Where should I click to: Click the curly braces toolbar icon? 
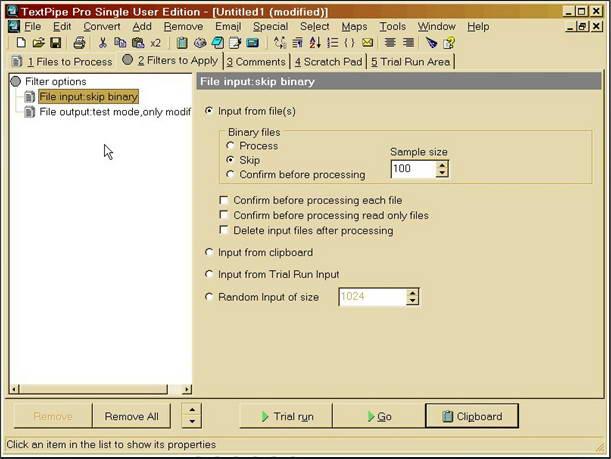pyautogui.click(x=350, y=42)
